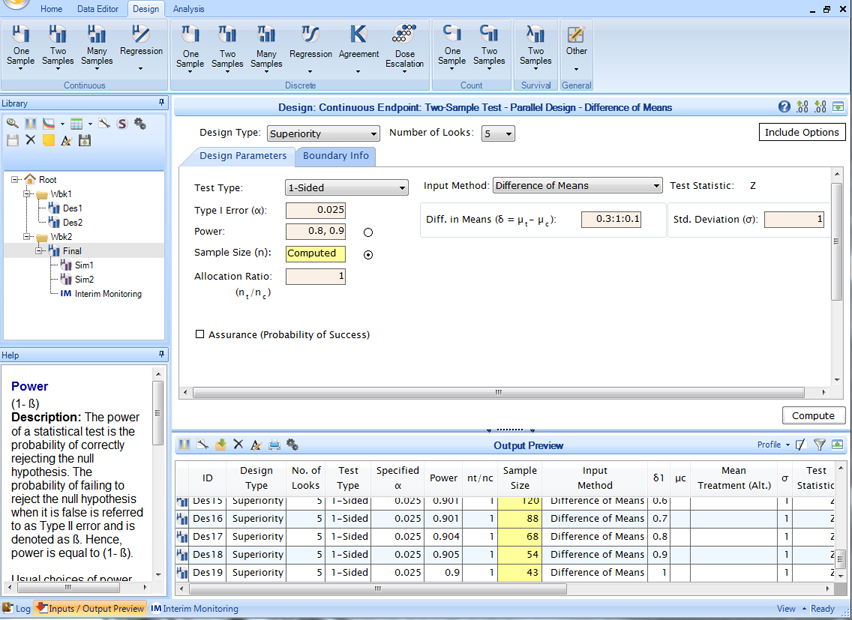Open Discrete Many Samples designs
Screen dimensions: 852x620
coord(266,49)
